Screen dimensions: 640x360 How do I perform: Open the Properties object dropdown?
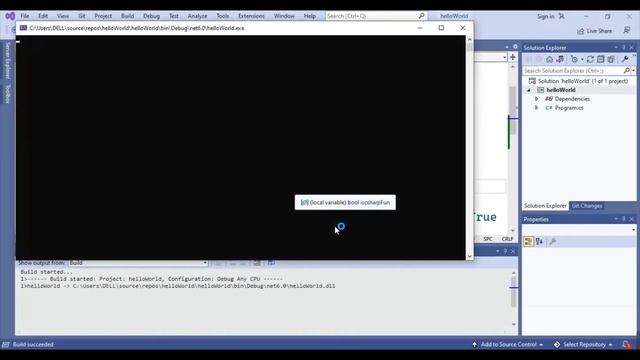pos(633,230)
